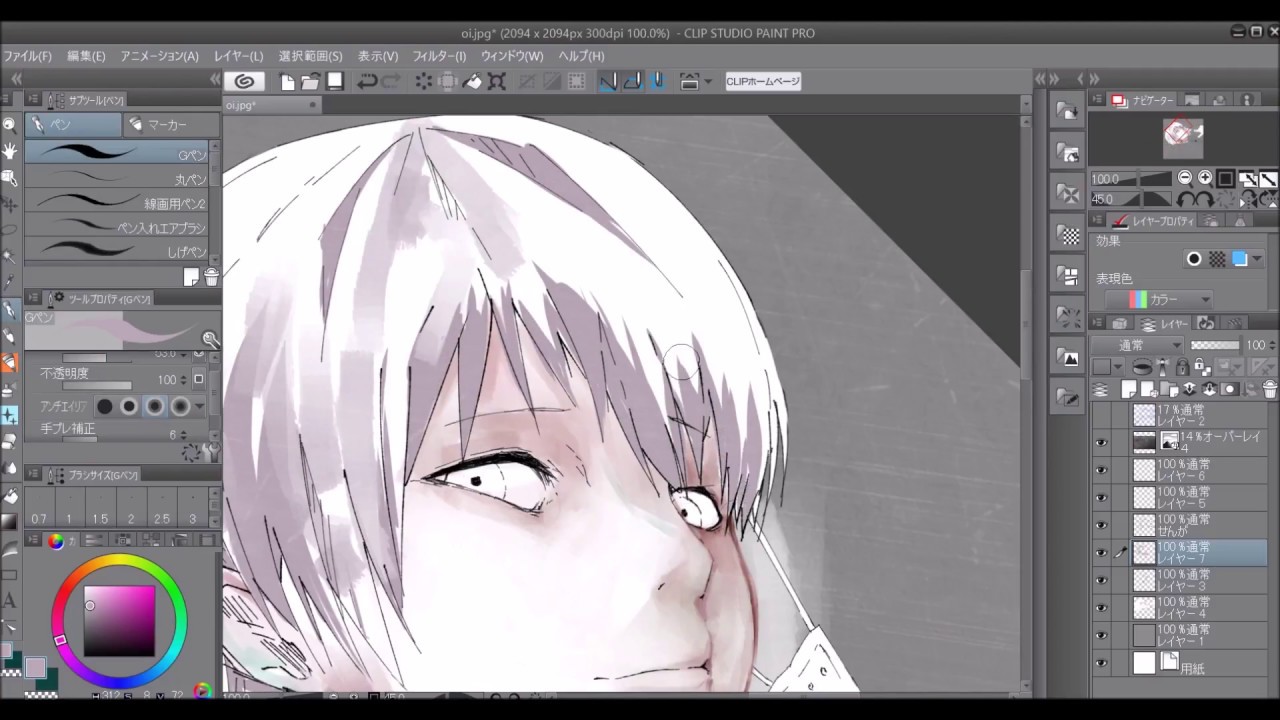Image resolution: width=1280 pixels, height=720 pixels.
Task: Adjust the layer opacity slider
Action: click(1215, 345)
